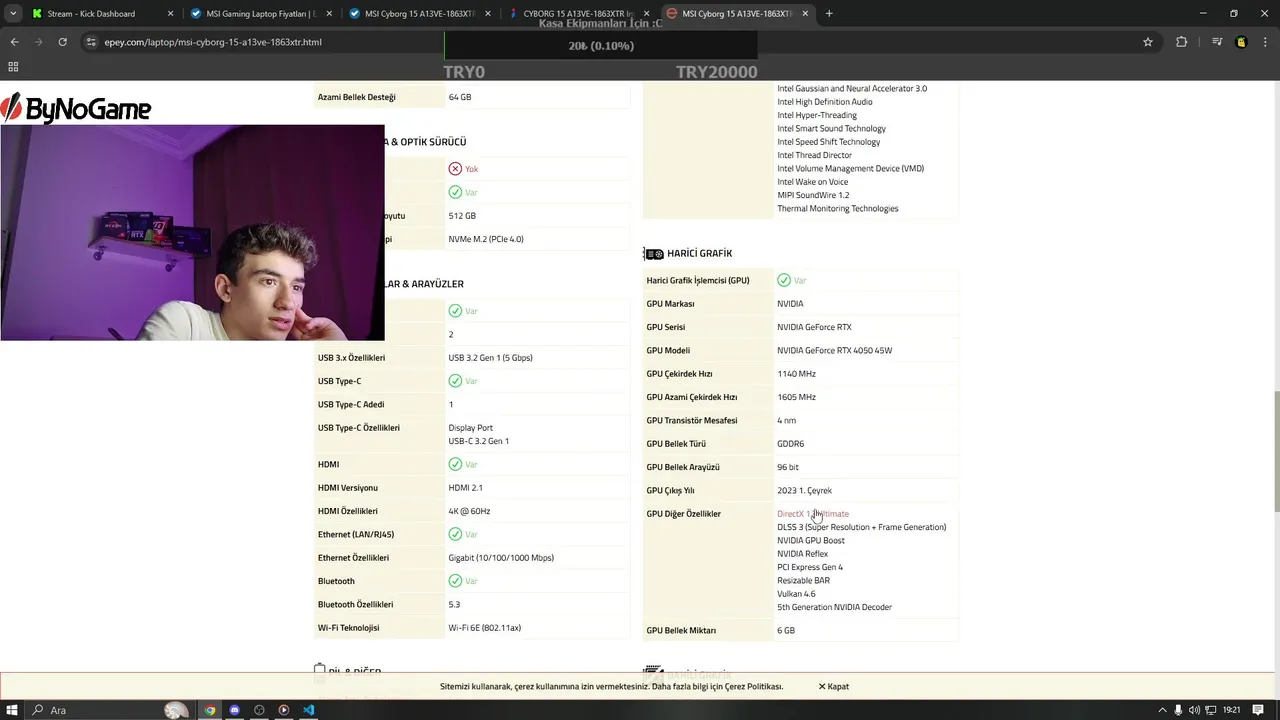Click the HARİCİ GRAFİK section icon

(x=654, y=254)
